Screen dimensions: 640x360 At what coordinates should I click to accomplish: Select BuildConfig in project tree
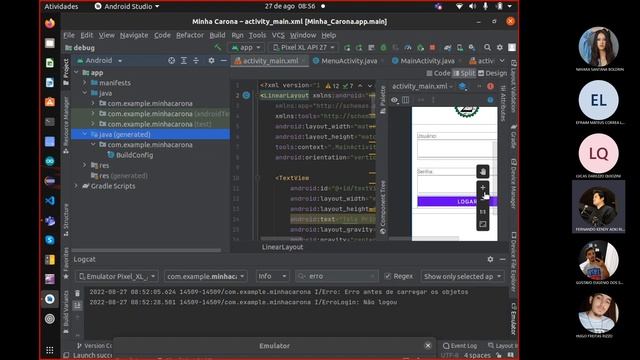134,155
